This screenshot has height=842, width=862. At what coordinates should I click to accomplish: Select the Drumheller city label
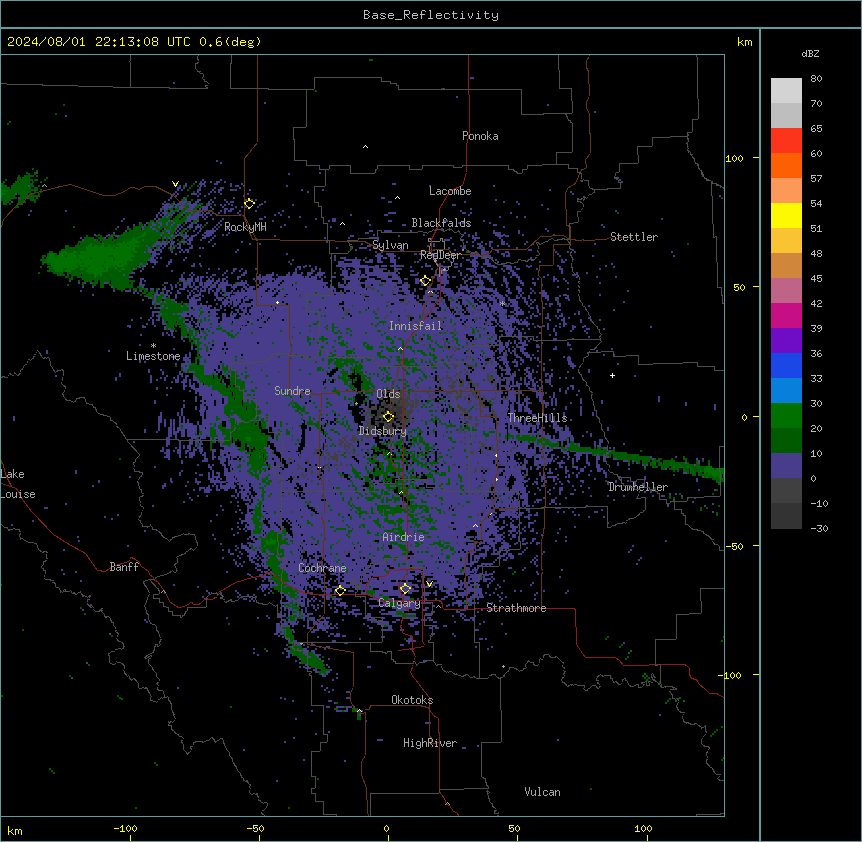[x=638, y=487]
